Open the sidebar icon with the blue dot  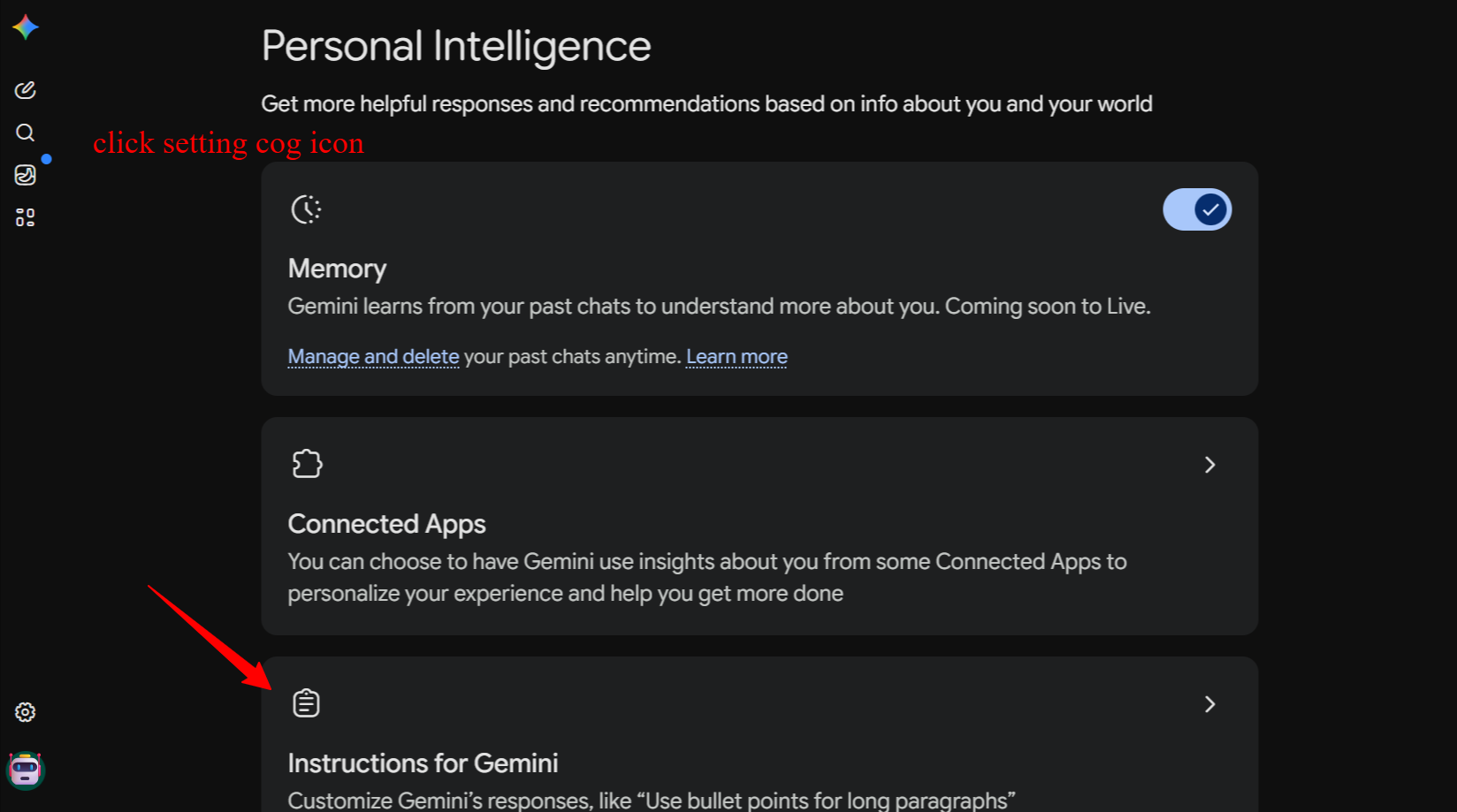26,175
